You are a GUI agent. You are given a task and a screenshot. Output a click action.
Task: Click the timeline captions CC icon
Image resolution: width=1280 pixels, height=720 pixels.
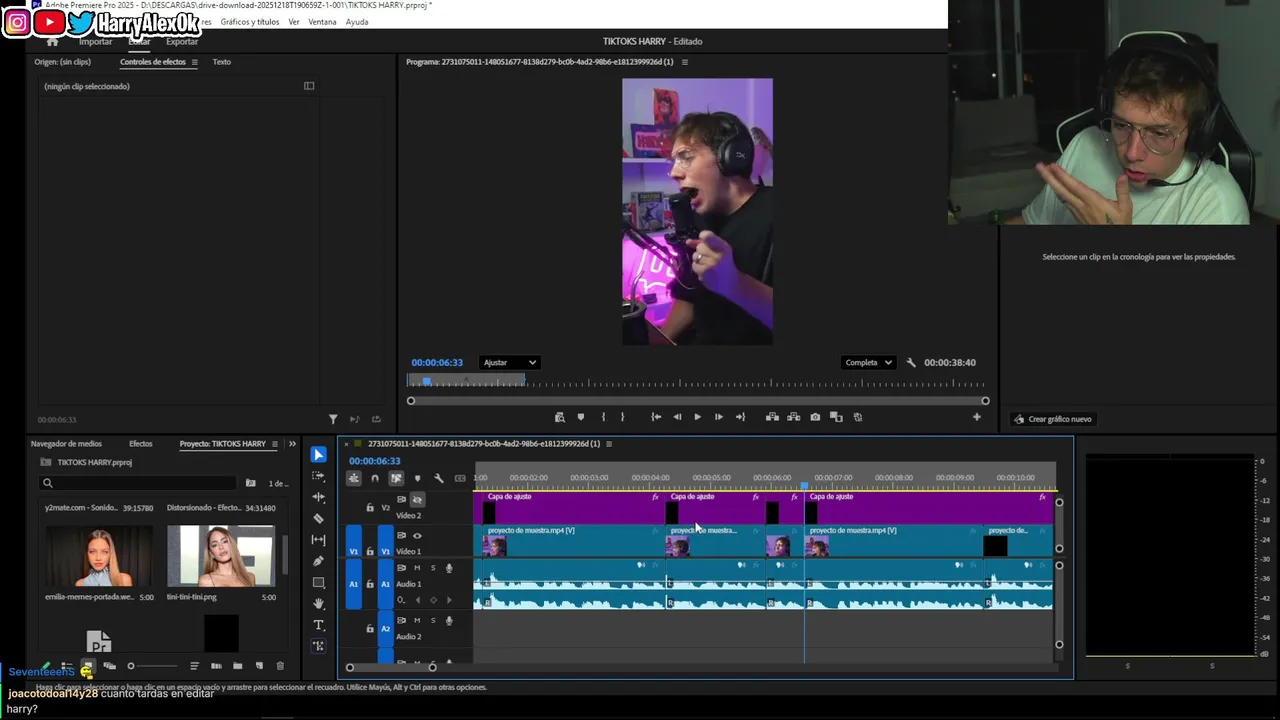tap(460, 478)
